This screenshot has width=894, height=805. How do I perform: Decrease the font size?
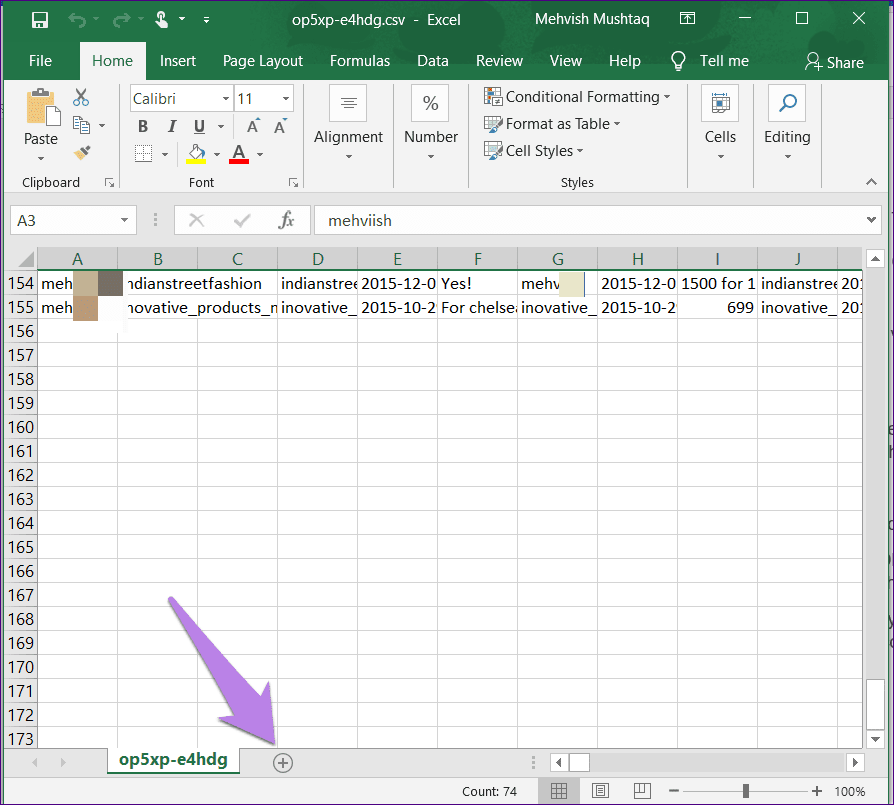tap(280, 127)
